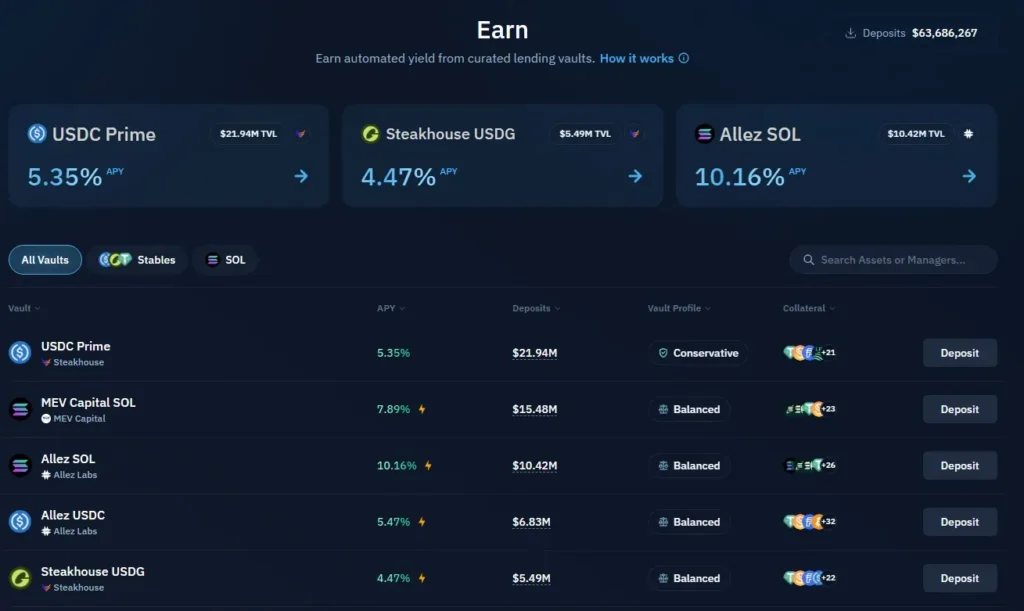The image size is (1024, 611).
Task: Click collateral icons stack showing +22
Action: coord(810,578)
